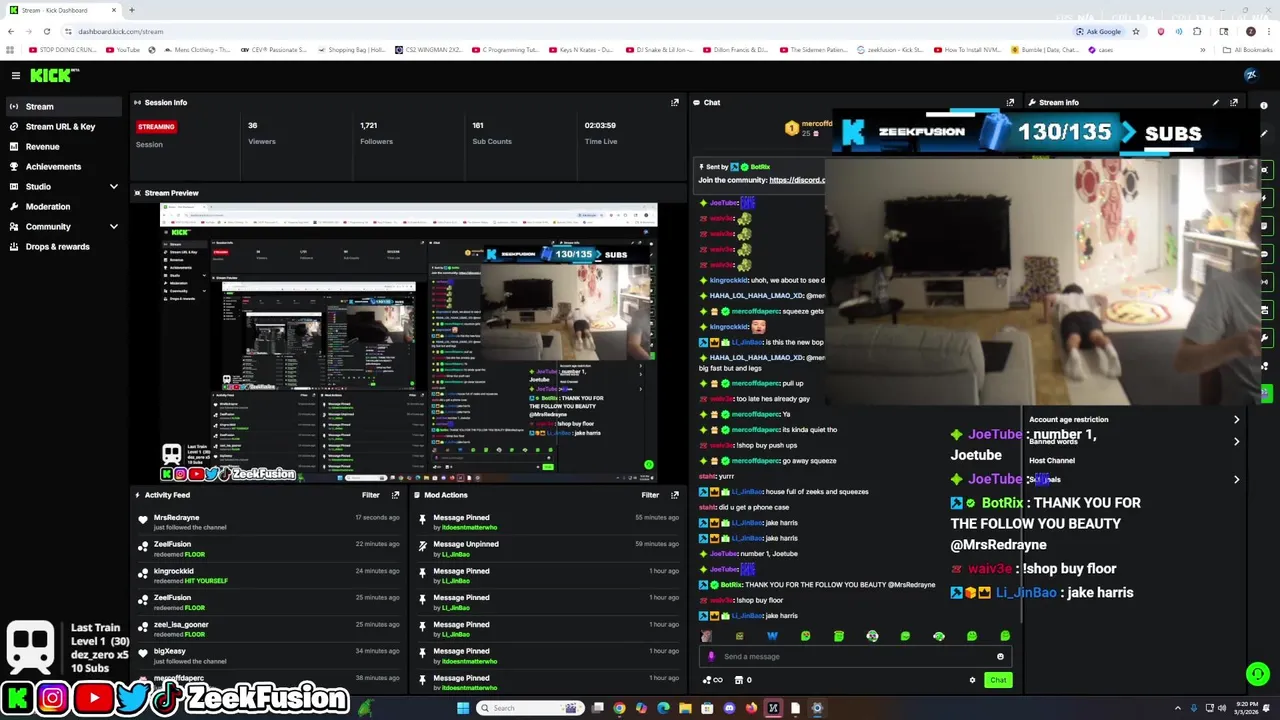This screenshot has width=1280, height=720.
Task: Open the shop icon showing 0
Action: (743, 680)
